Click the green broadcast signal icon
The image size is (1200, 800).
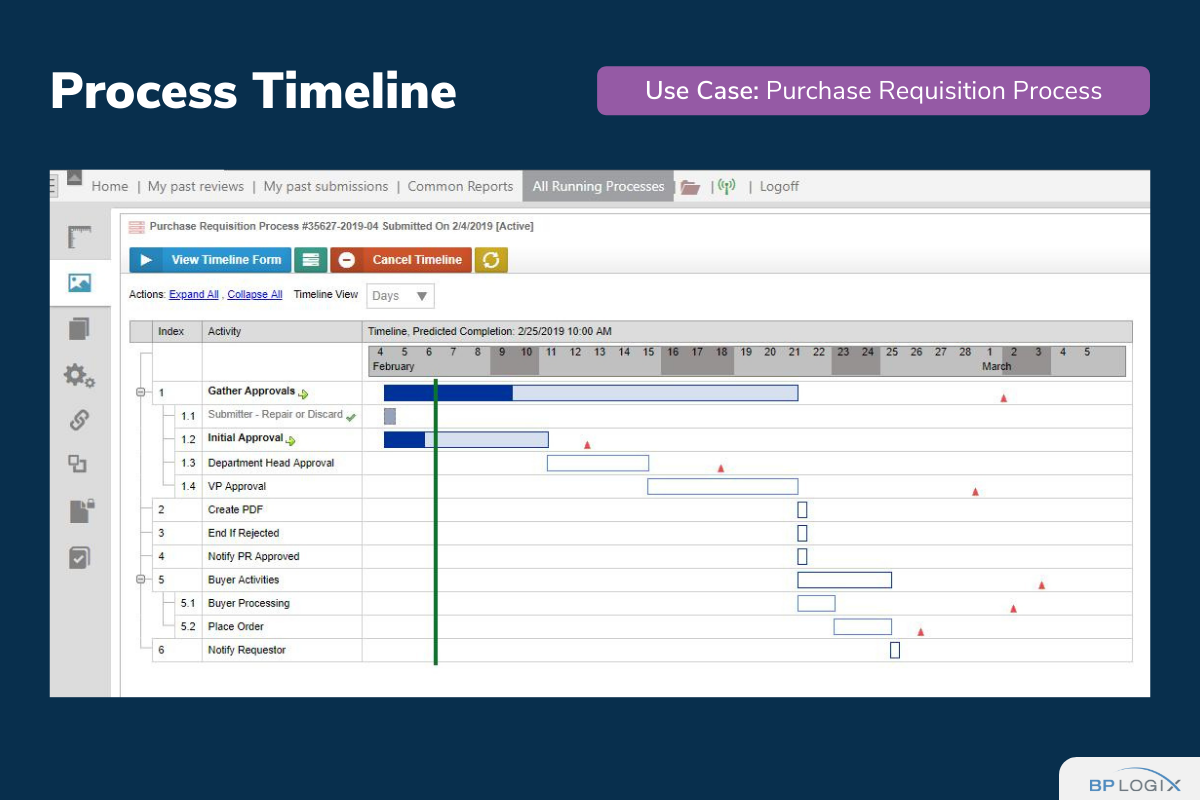pos(727,187)
